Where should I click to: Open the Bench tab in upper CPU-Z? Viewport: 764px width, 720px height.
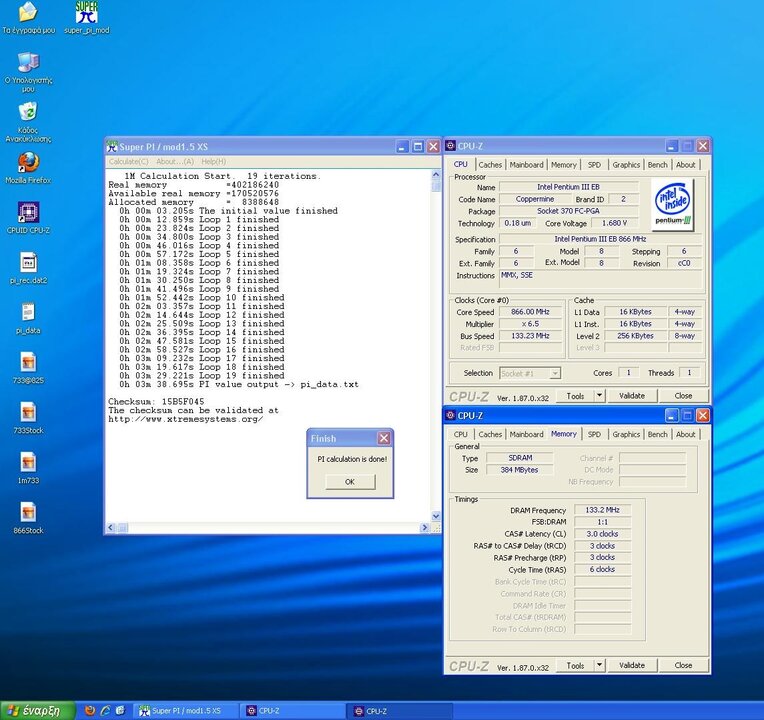(x=657, y=165)
